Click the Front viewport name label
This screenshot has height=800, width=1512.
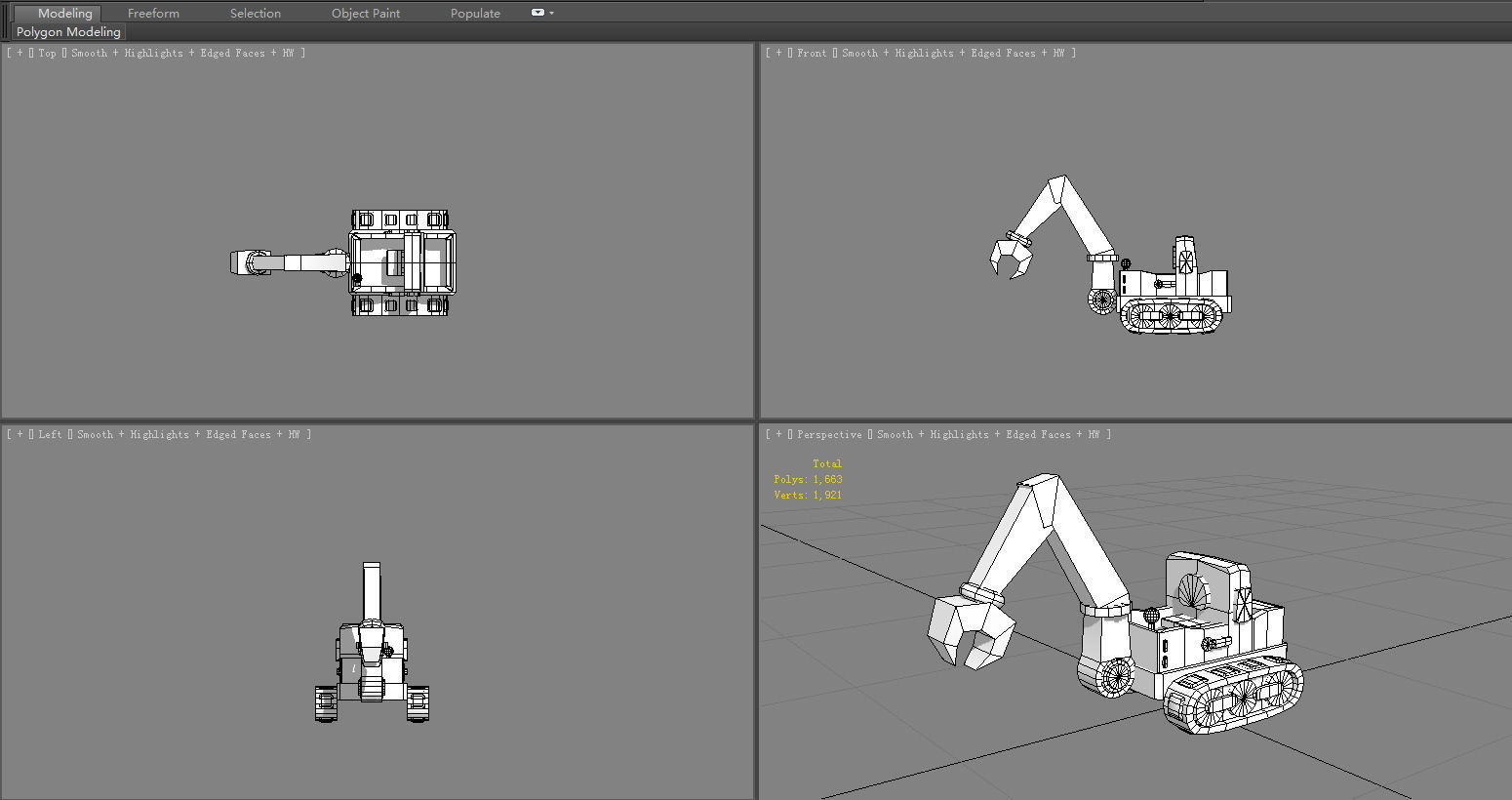pyautogui.click(x=812, y=54)
